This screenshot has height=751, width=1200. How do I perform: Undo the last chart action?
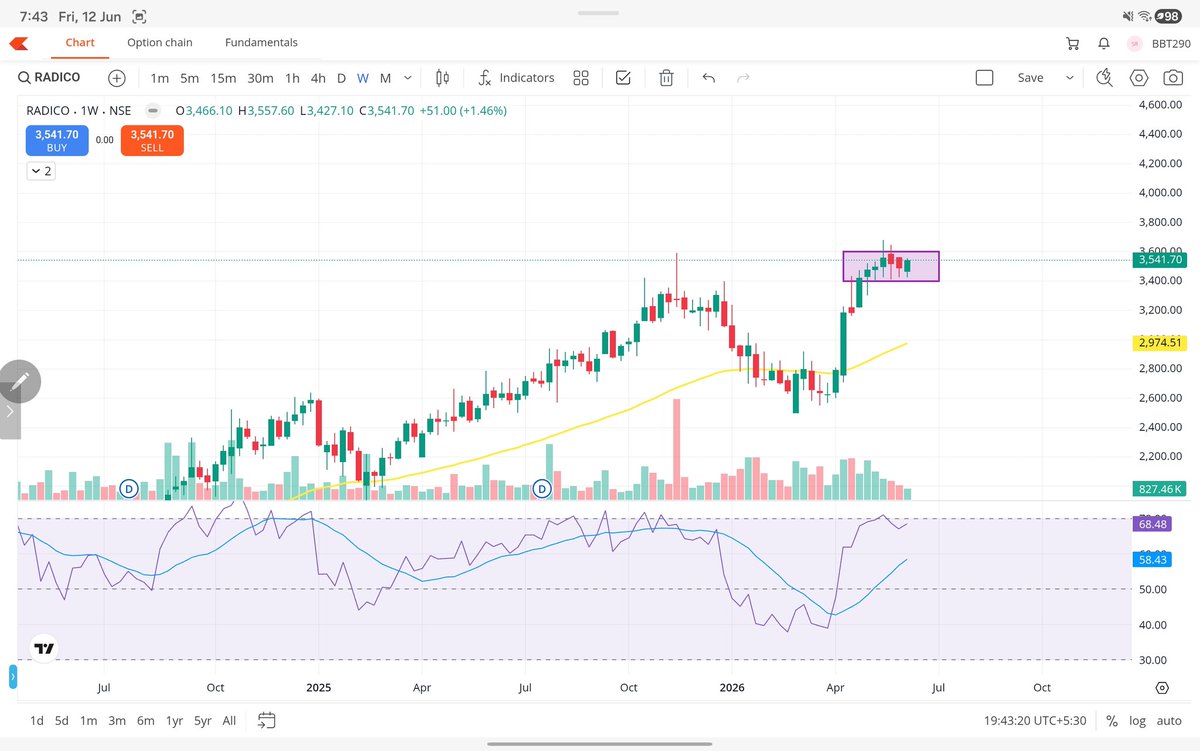tap(709, 77)
